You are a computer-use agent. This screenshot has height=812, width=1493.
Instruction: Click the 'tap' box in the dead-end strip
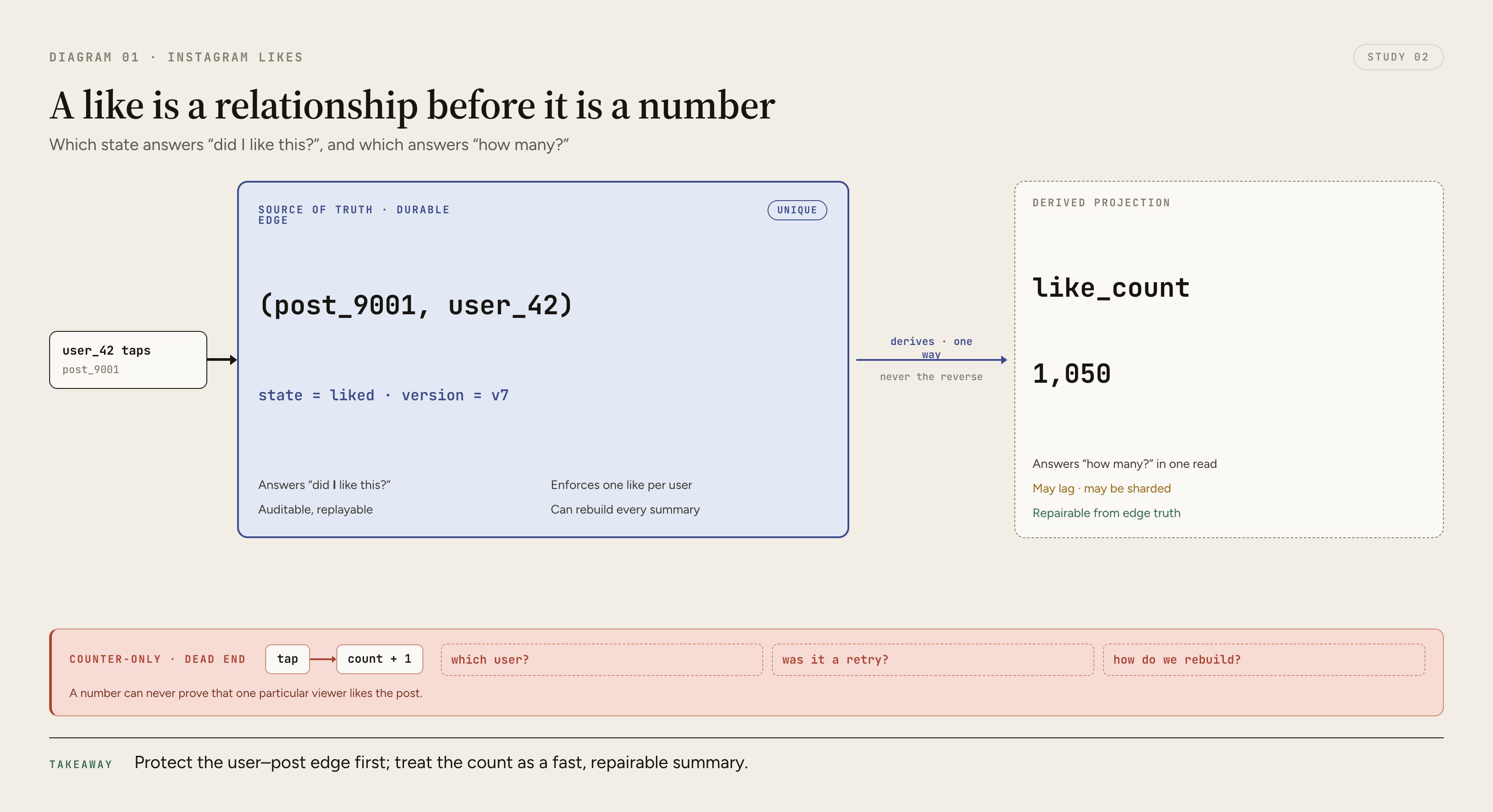288,658
